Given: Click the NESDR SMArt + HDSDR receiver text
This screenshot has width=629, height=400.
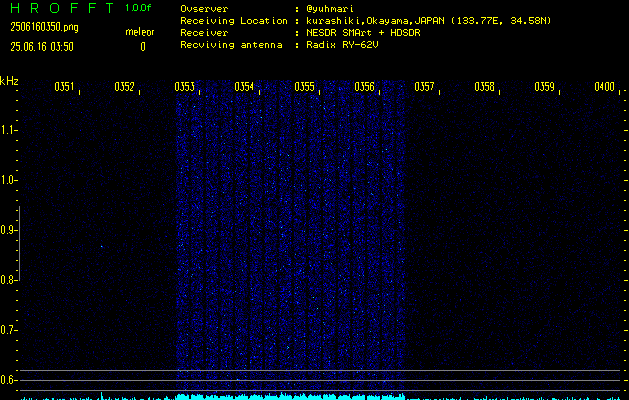Looking at the screenshot, I should pyautogui.click(x=363, y=33).
